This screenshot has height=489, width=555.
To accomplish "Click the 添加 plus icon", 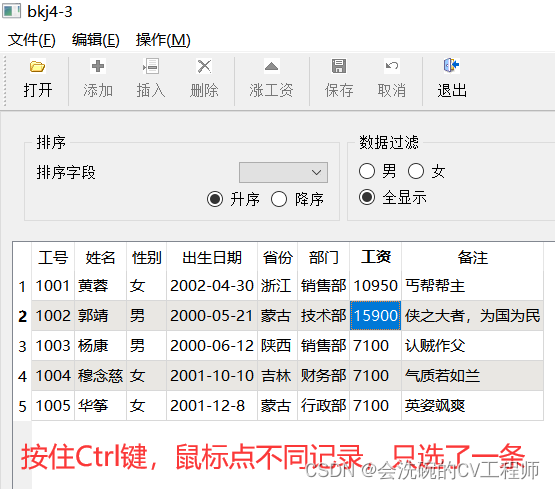I will coord(98,66).
